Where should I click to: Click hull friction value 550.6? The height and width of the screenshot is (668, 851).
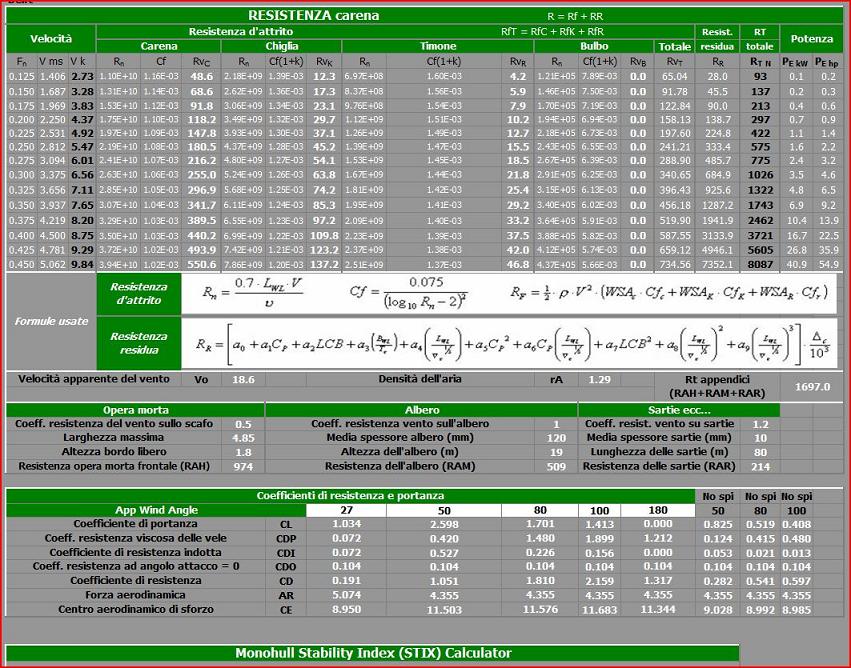click(202, 264)
